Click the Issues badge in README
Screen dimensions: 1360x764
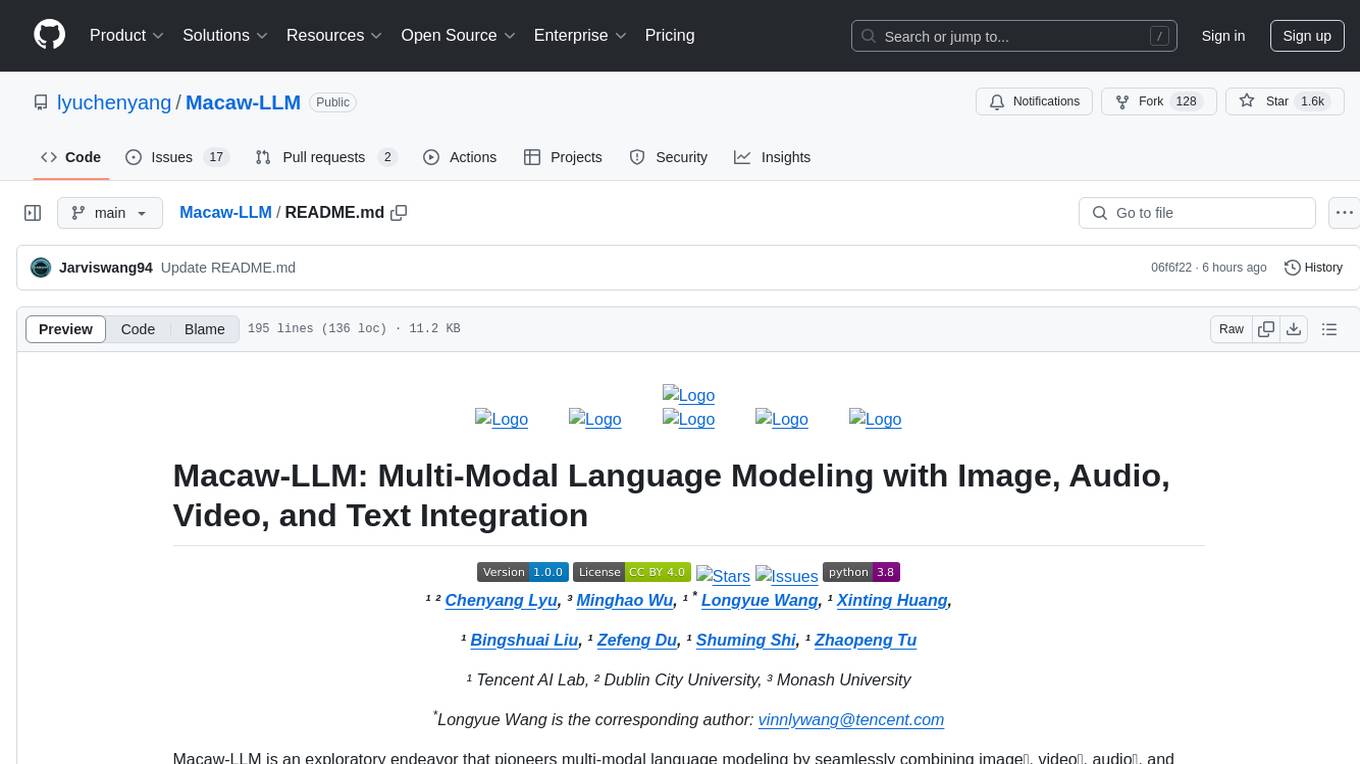[x=787, y=575]
